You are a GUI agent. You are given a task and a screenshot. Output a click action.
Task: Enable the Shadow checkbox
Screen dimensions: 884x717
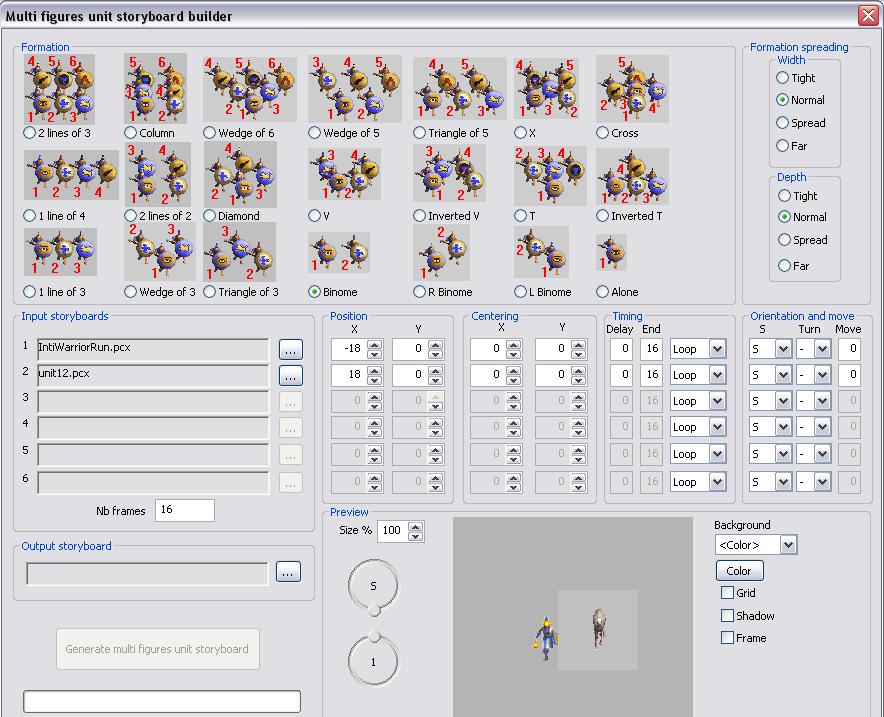[727, 616]
